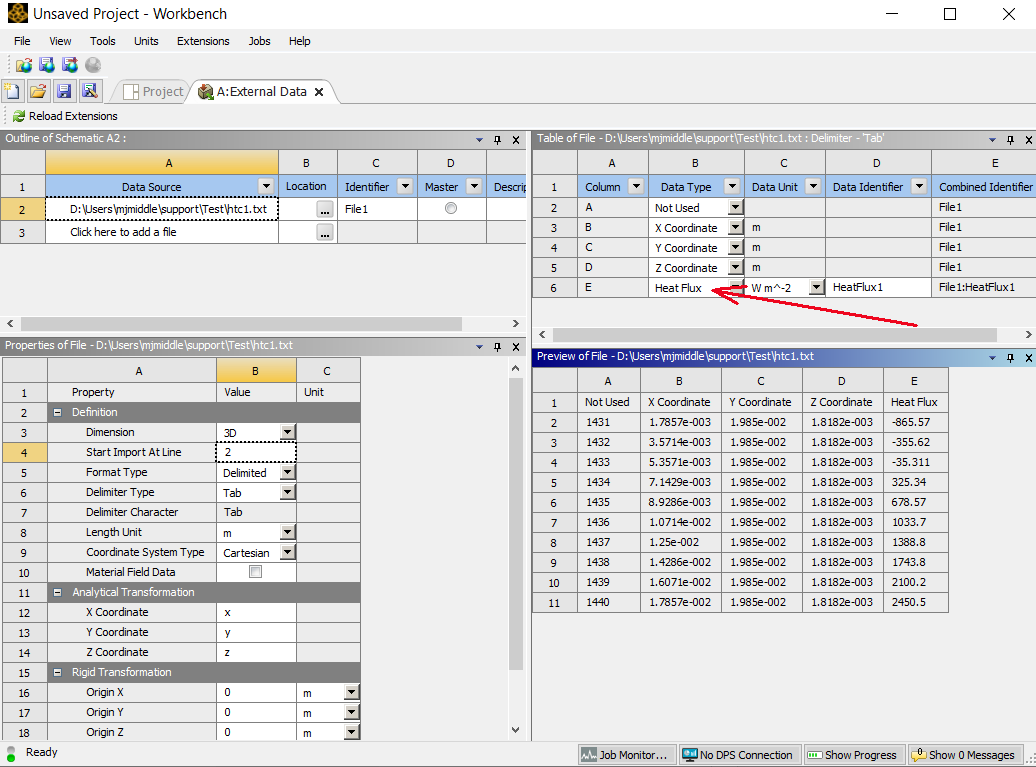Image resolution: width=1036 pixels, height=767 pixels.
Task: Close the Outline of Schematic A2 panel
Action: (516, 139)
